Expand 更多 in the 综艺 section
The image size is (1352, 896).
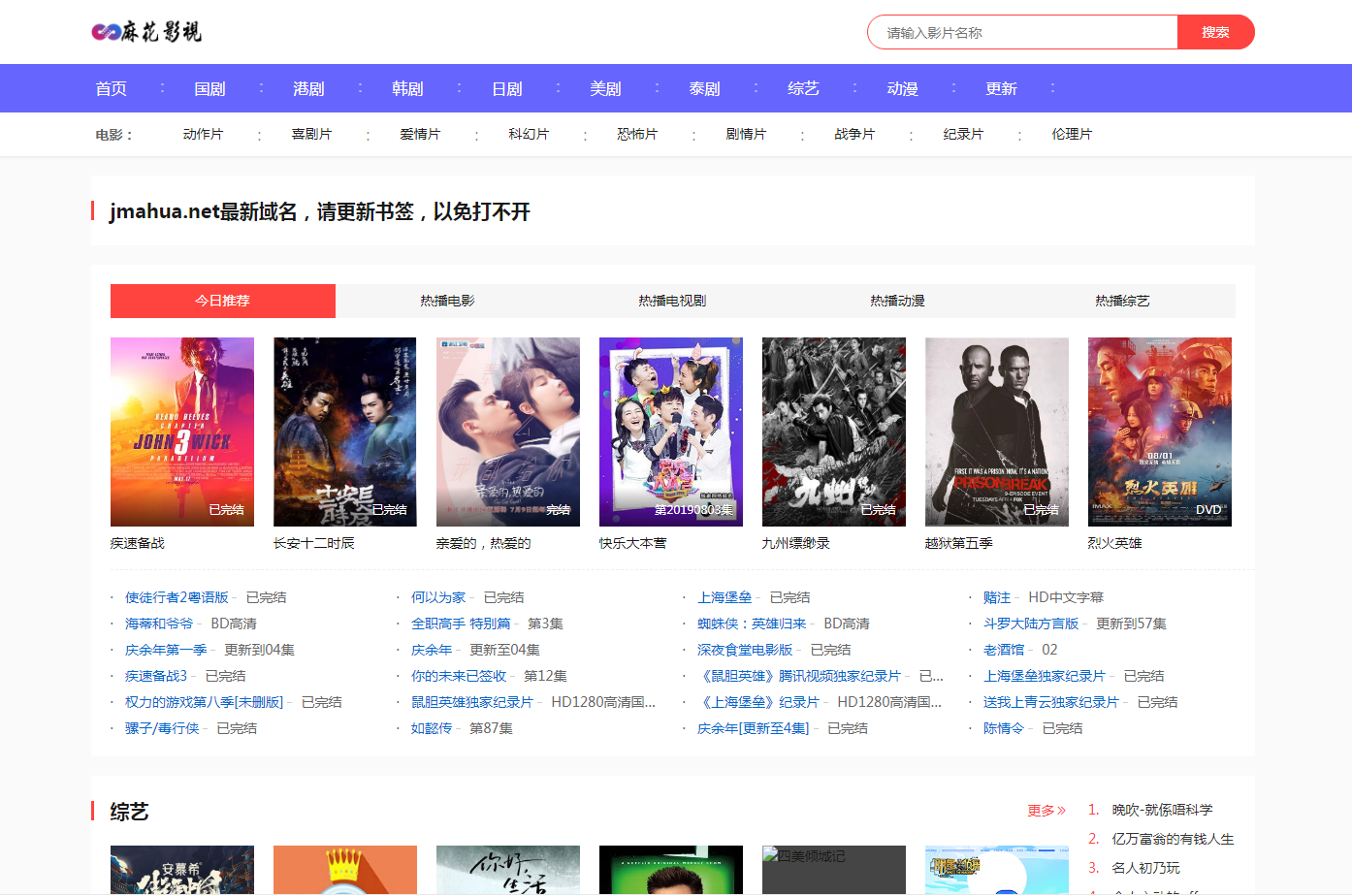(x=1046, y=810)
